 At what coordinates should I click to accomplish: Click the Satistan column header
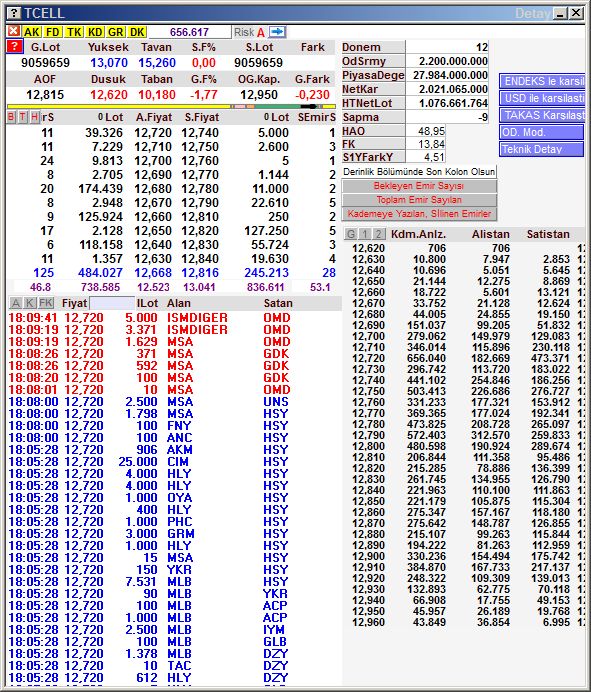548,234
